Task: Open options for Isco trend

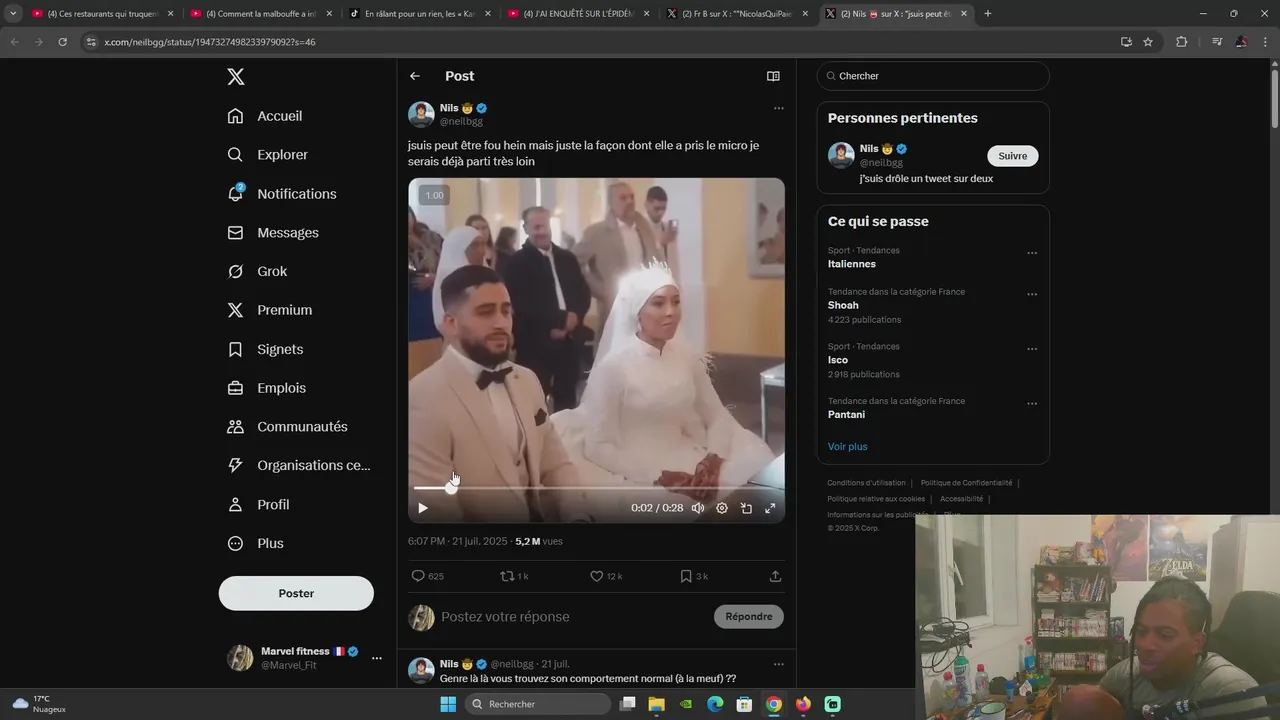Action: coord(1032,349)
